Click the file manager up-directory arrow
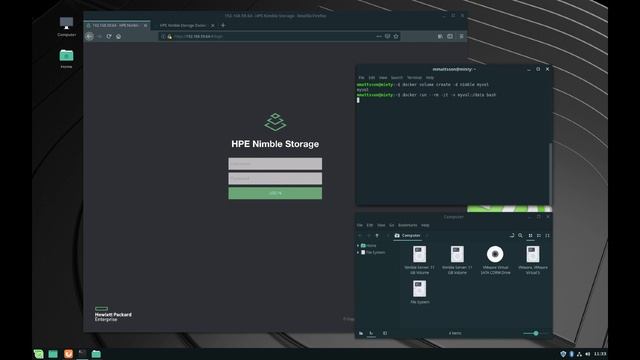Viewport: 640px width, 360px height. pyautogui.click(x=377, y=236)
